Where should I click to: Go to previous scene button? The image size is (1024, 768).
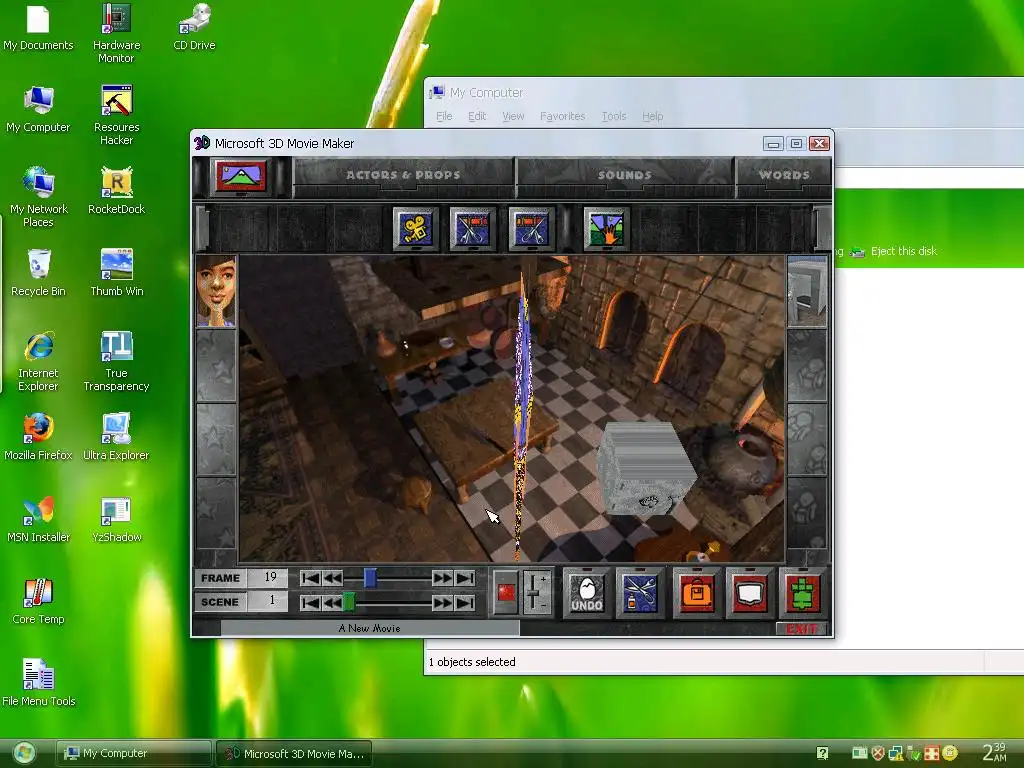(x=332, y=602)
